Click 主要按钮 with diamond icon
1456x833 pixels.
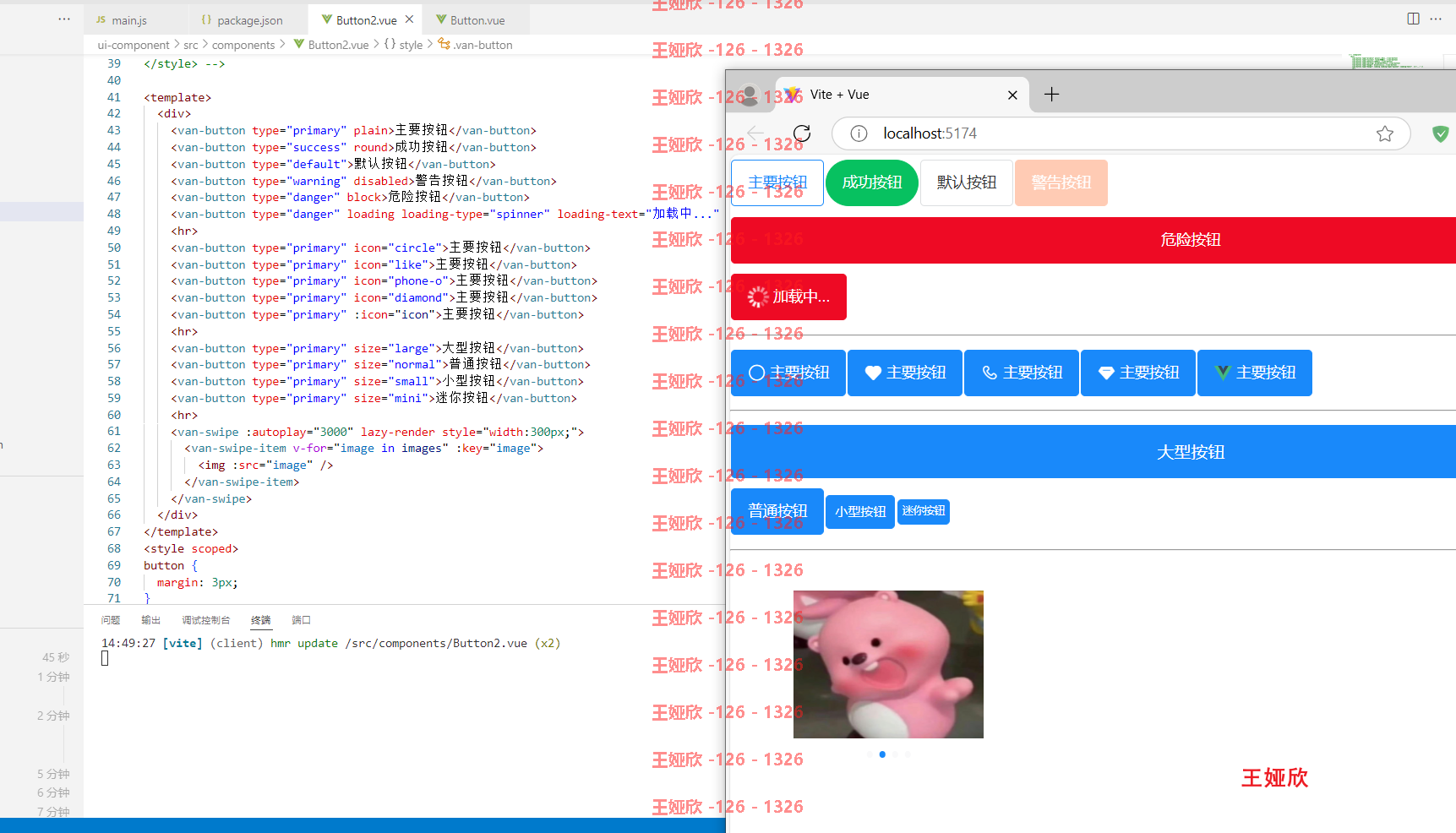tap(1138, 373)
